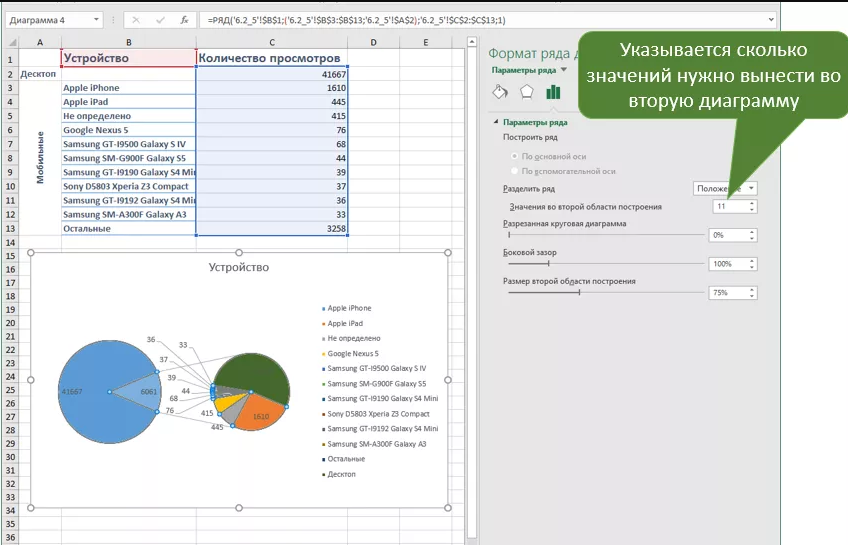Select column E header
This screenshot has height=545, width=848.
tap(426, 42)
